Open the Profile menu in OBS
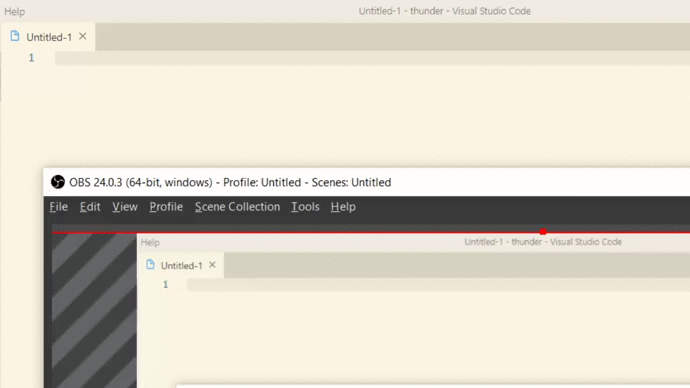 point(166,207)
